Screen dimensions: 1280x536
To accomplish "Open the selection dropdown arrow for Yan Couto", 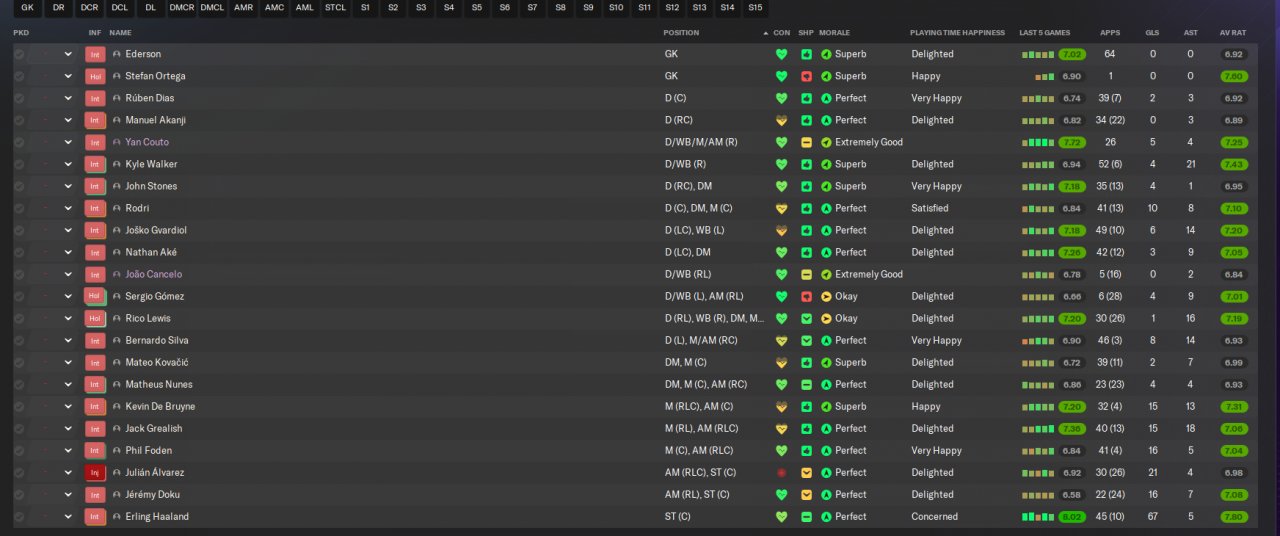I will tap(68, 142).
